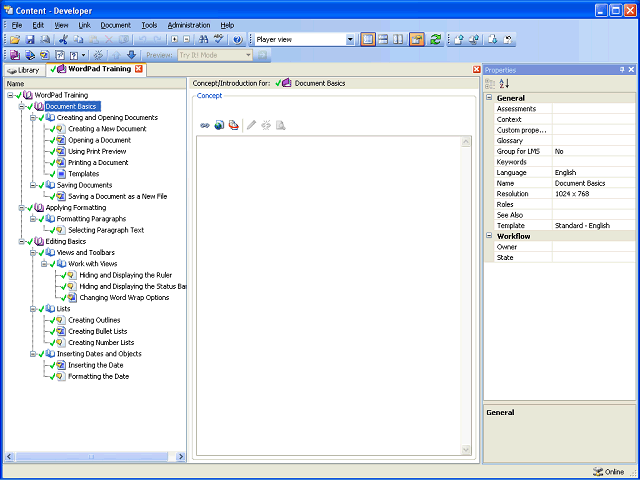
Task: Click the Keywords property value field
Action: click(x=593, y=162)
